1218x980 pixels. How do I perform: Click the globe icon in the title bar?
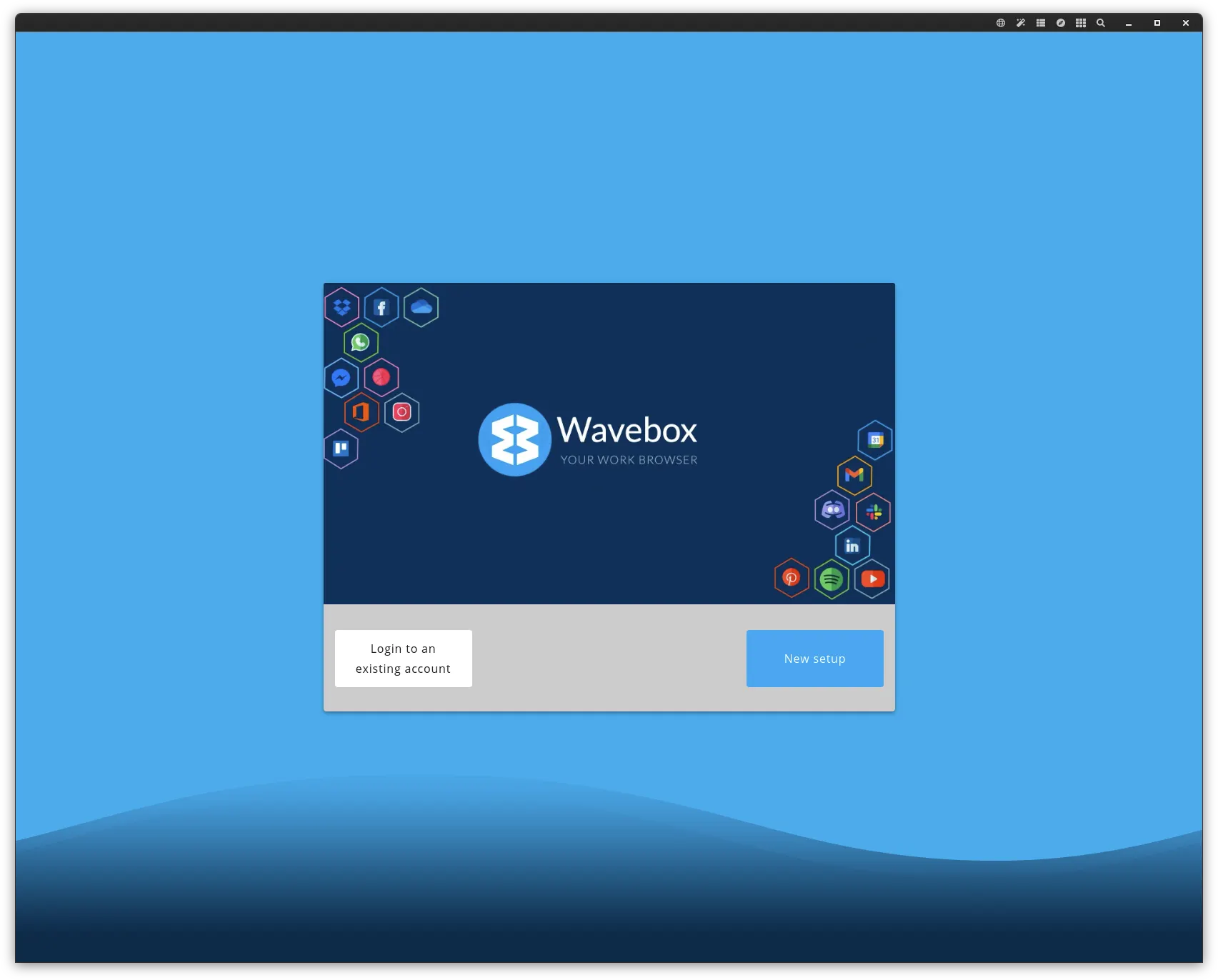tap(1001, 23)
